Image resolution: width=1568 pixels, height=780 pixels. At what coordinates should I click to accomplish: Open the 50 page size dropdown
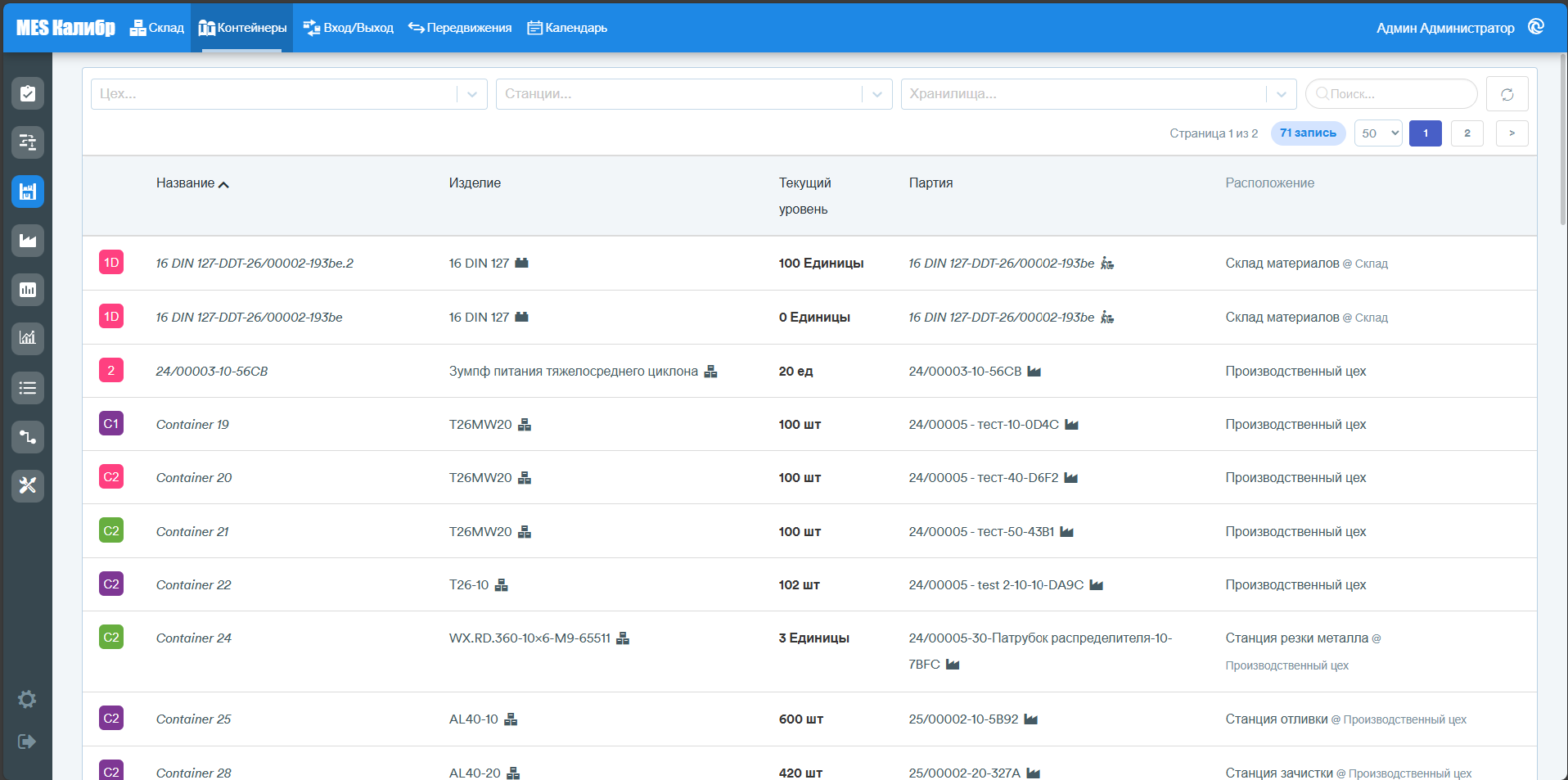(1378, 133)
